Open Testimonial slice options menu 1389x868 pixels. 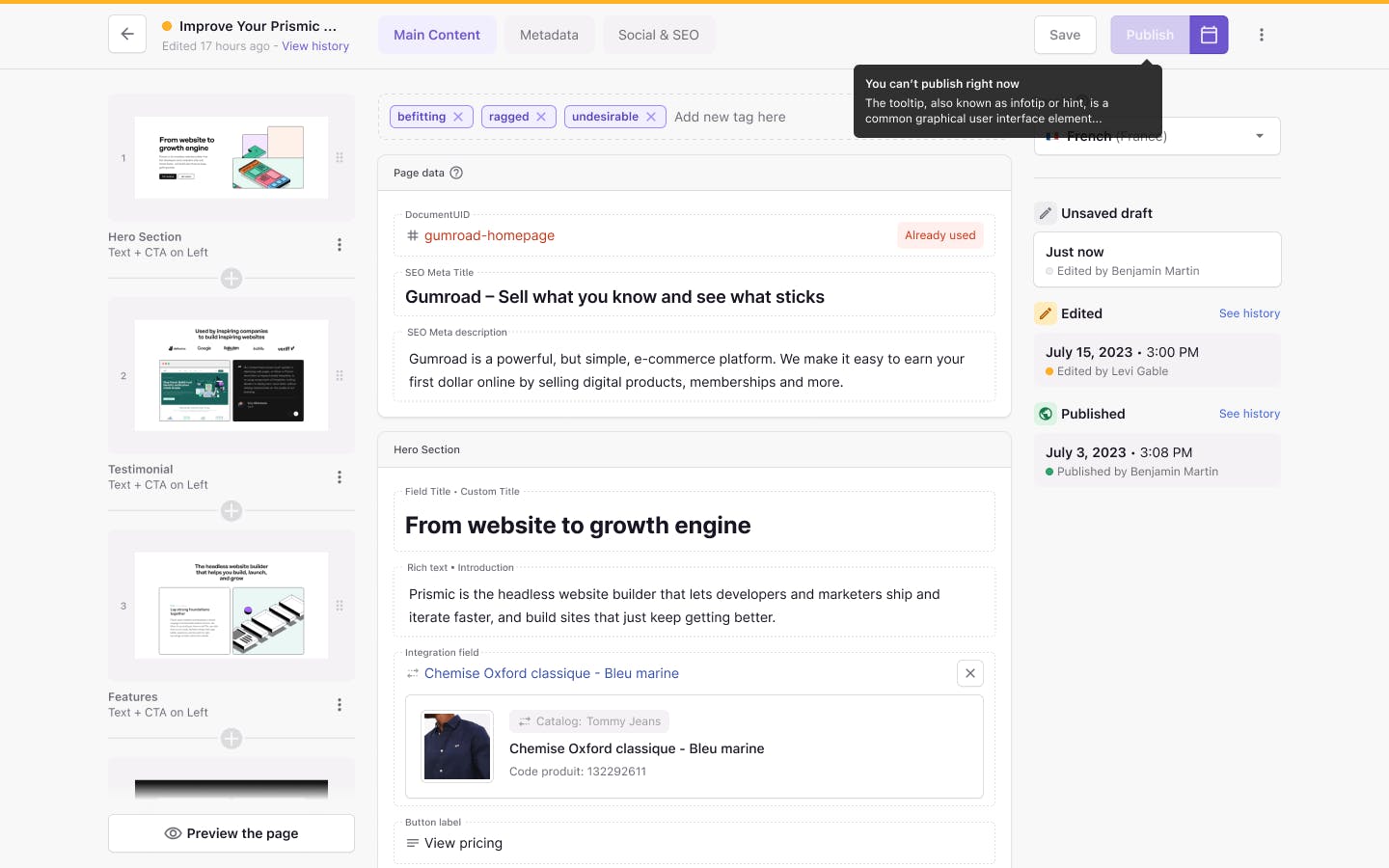point(340,477)
